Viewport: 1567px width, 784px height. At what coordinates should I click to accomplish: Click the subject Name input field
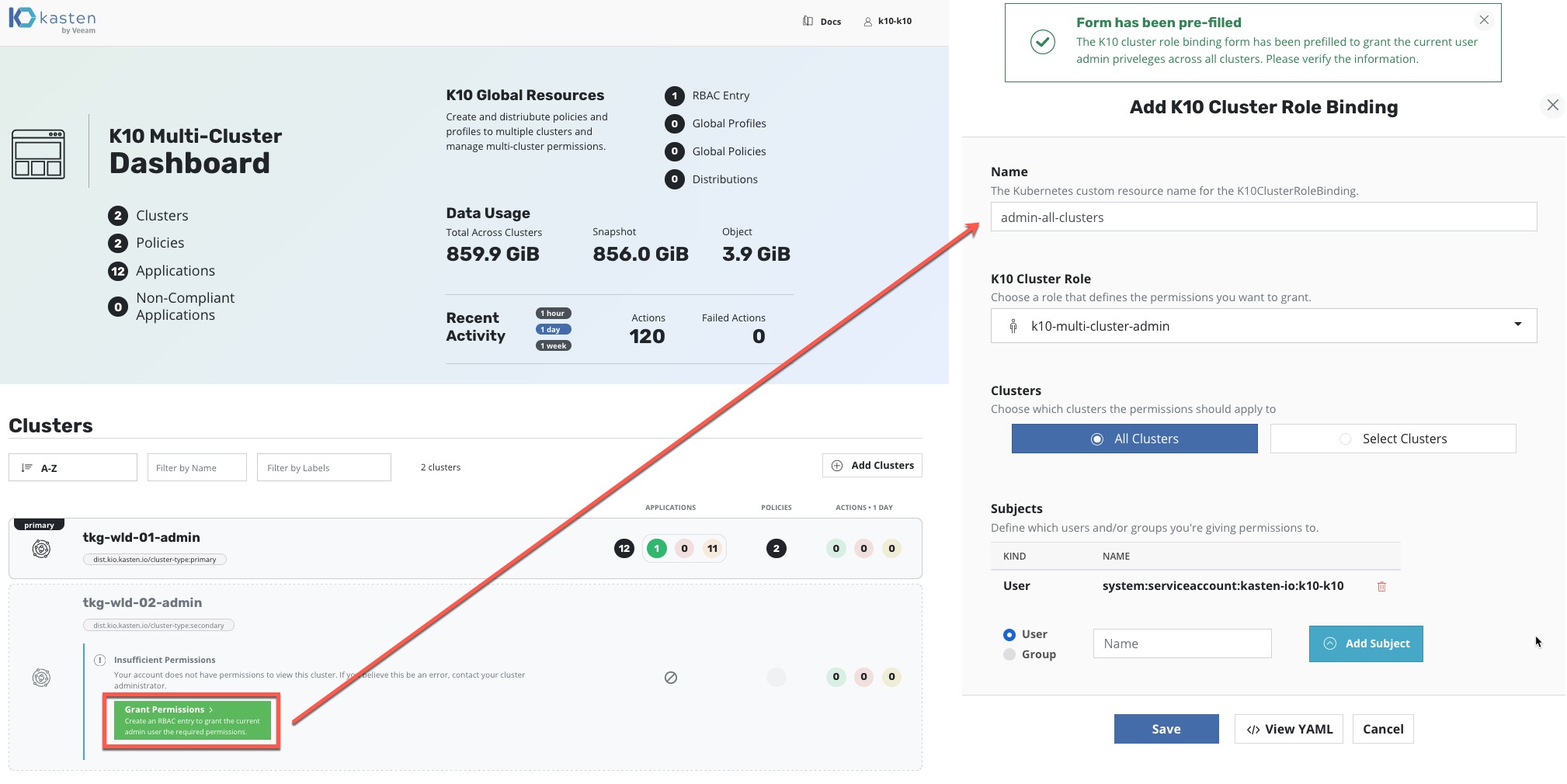[x=1182, y=644]
